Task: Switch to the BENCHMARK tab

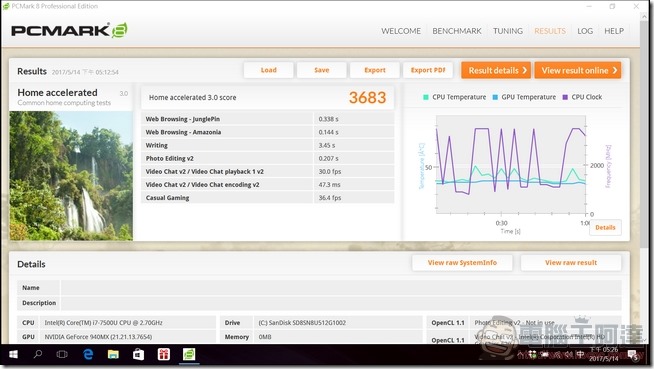Action: (x=457, y=31)
